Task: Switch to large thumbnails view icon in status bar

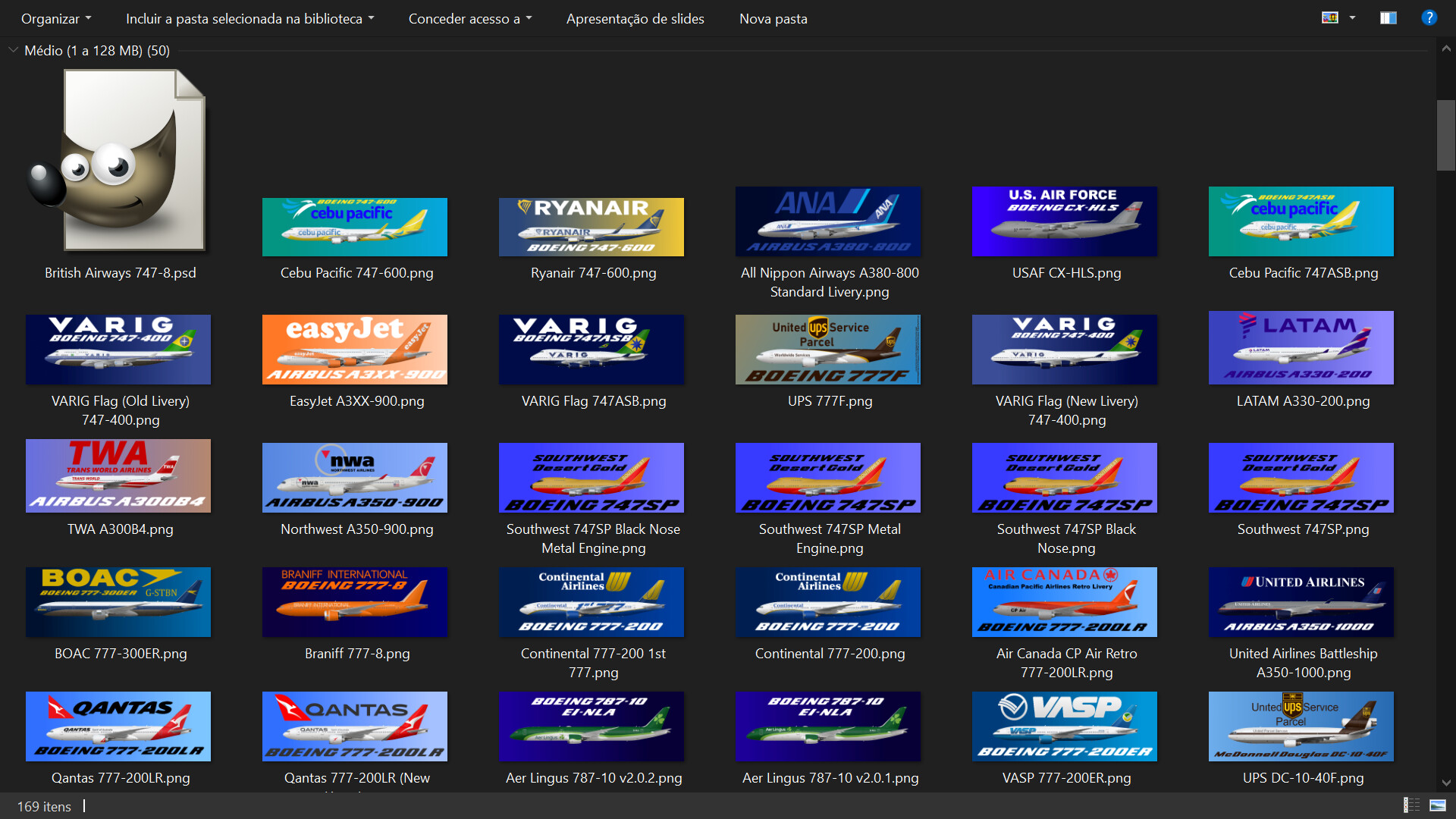Action: point(1438,805)
